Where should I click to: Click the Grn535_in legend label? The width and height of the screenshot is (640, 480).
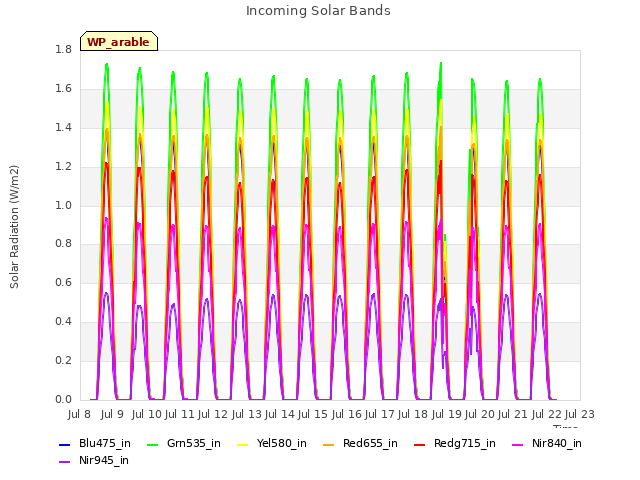point(194,443)
